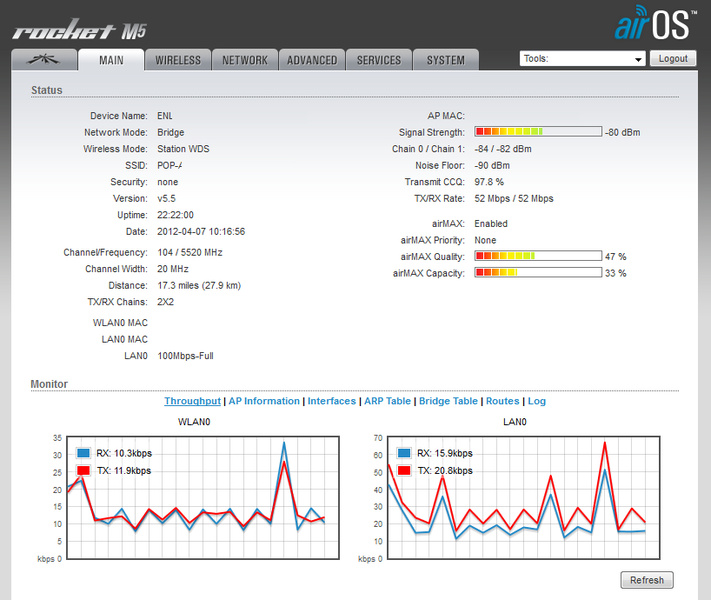
Task: Click the 'Status' section heading
Action: (47, 90)
